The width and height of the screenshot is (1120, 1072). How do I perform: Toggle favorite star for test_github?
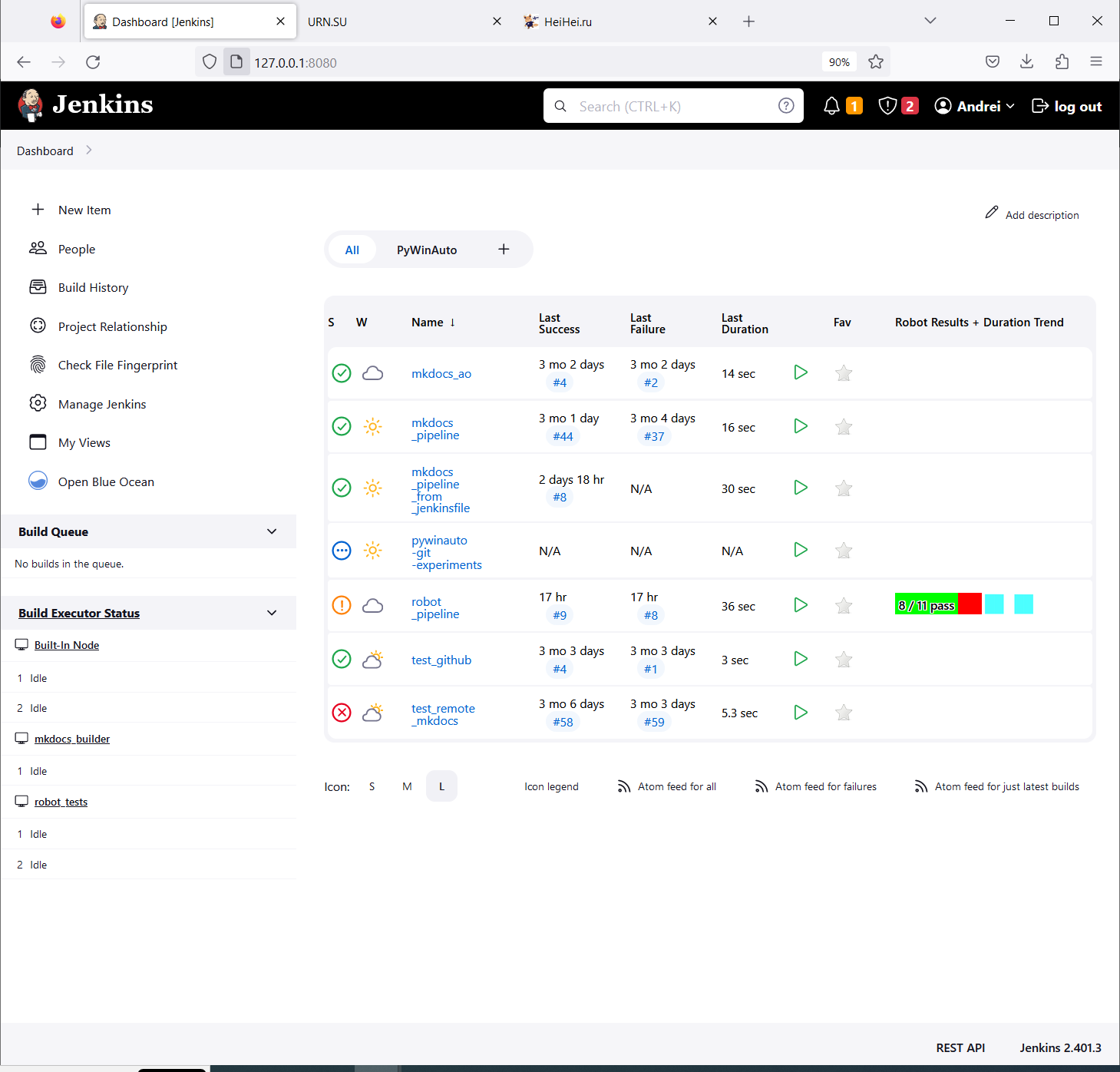pos(844,660)
